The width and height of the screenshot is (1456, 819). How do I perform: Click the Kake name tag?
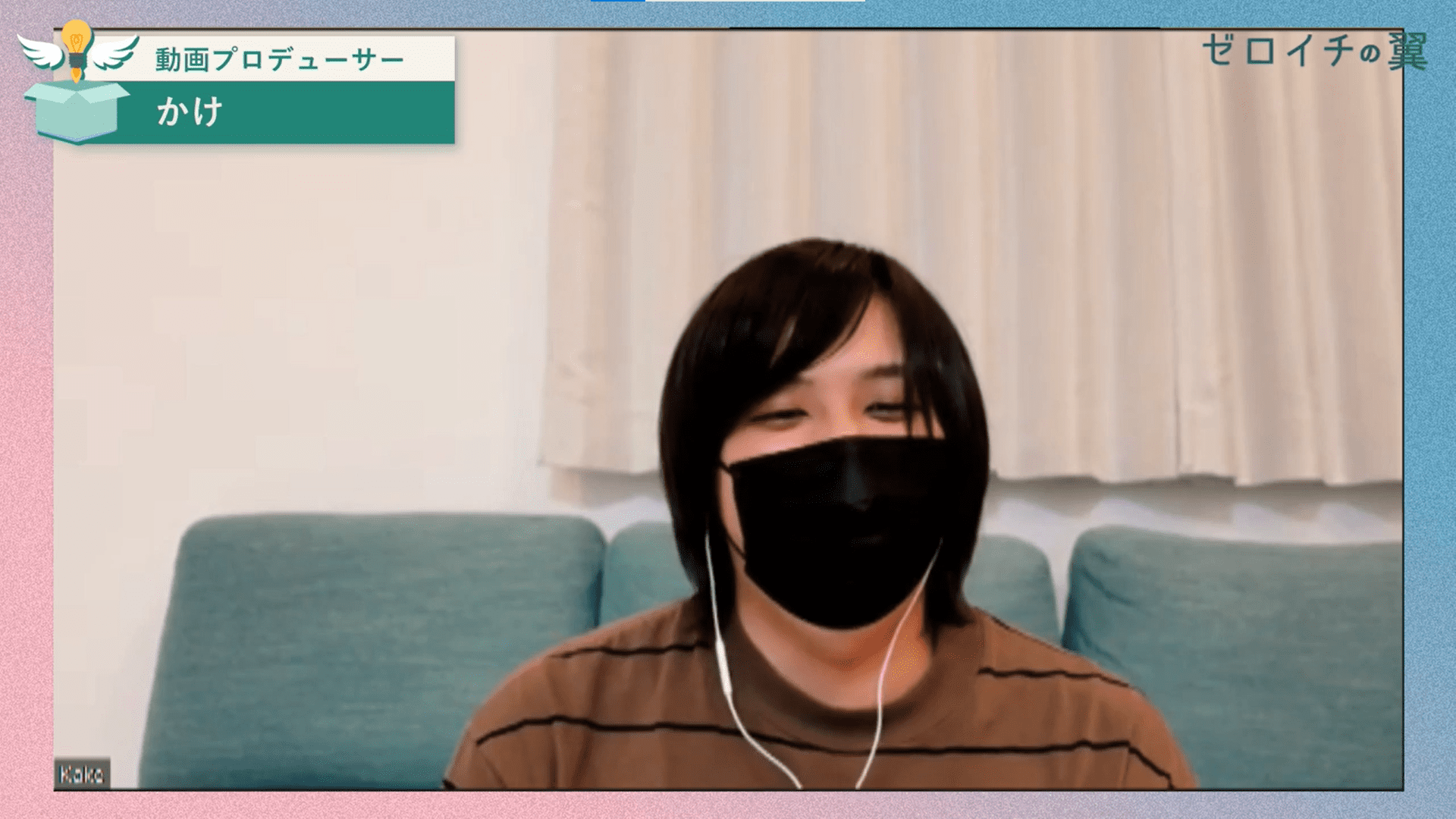point(82,773)
